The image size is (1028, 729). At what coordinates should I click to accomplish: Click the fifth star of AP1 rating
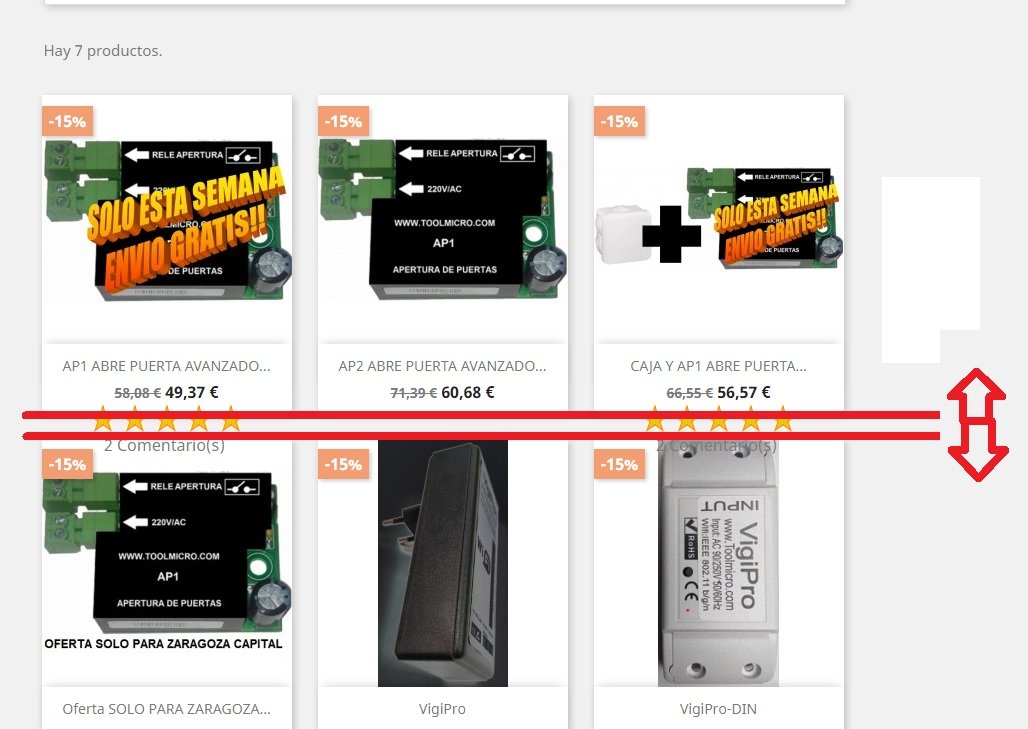point(231,419)
